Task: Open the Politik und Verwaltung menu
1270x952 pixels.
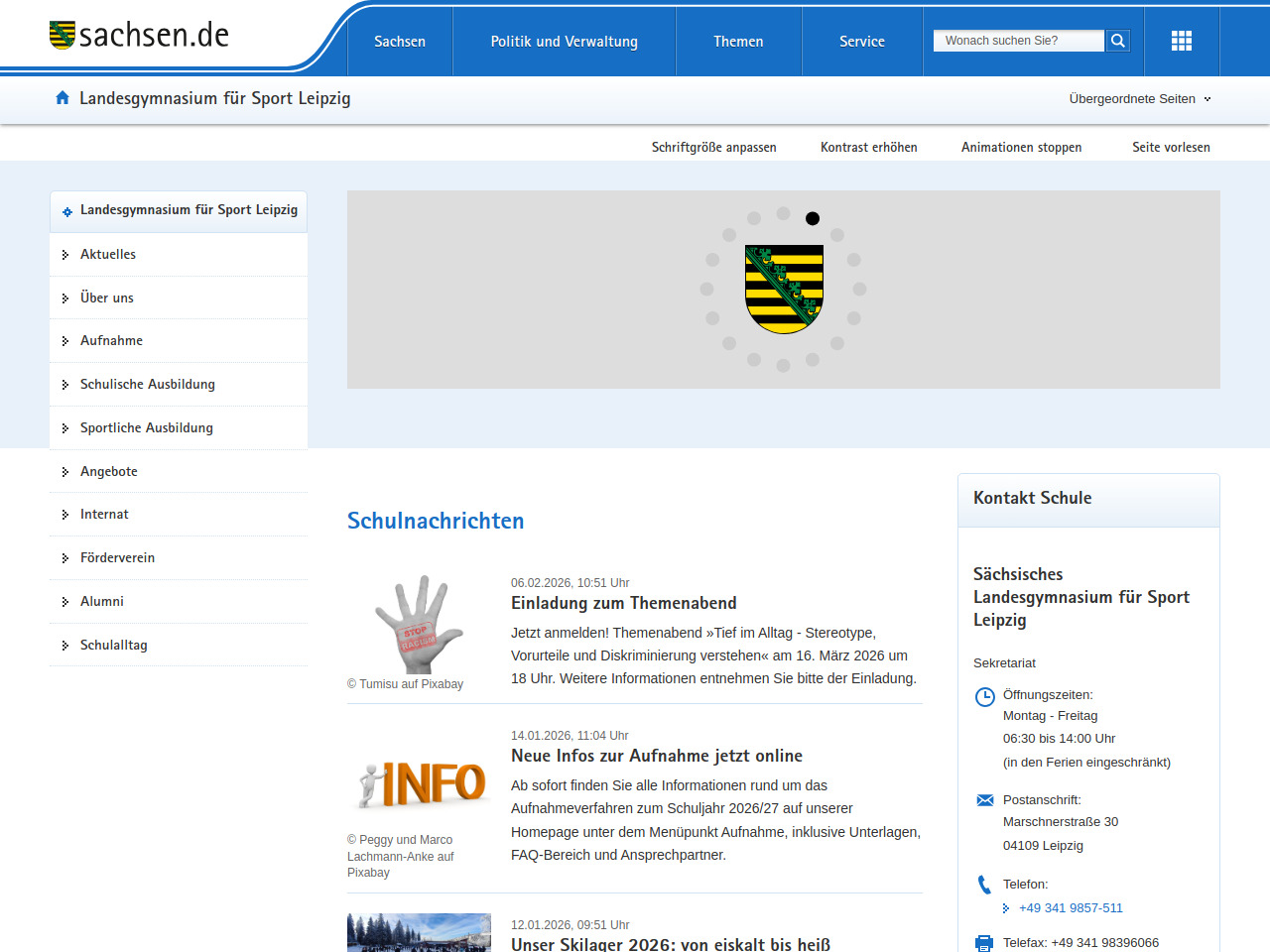Action: click(564, 42)
